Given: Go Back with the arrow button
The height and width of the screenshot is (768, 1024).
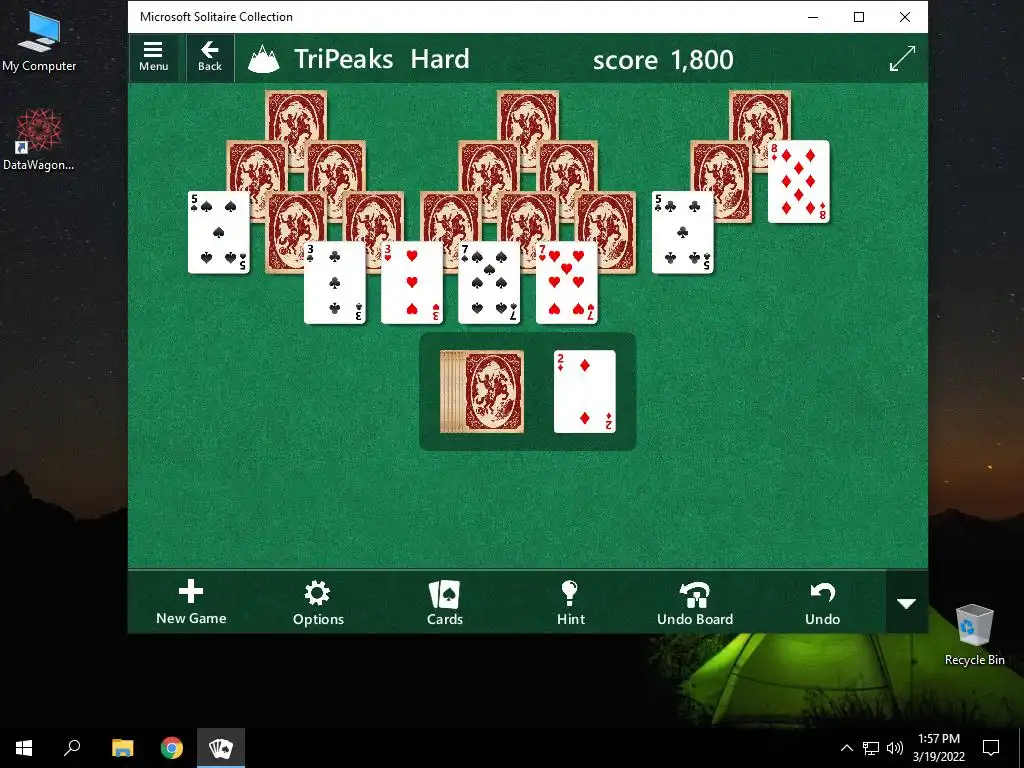Looking at the screenshot, I should click(x=210, y=57).
